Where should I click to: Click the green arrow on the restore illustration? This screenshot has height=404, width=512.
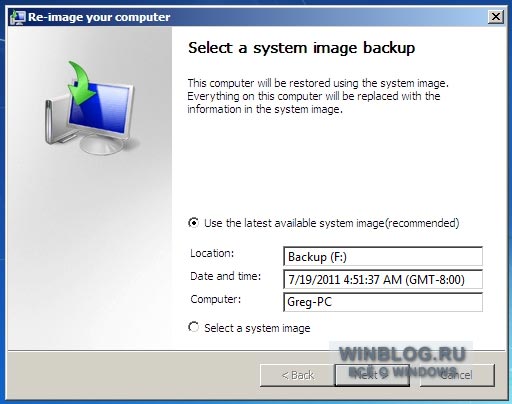81,82
